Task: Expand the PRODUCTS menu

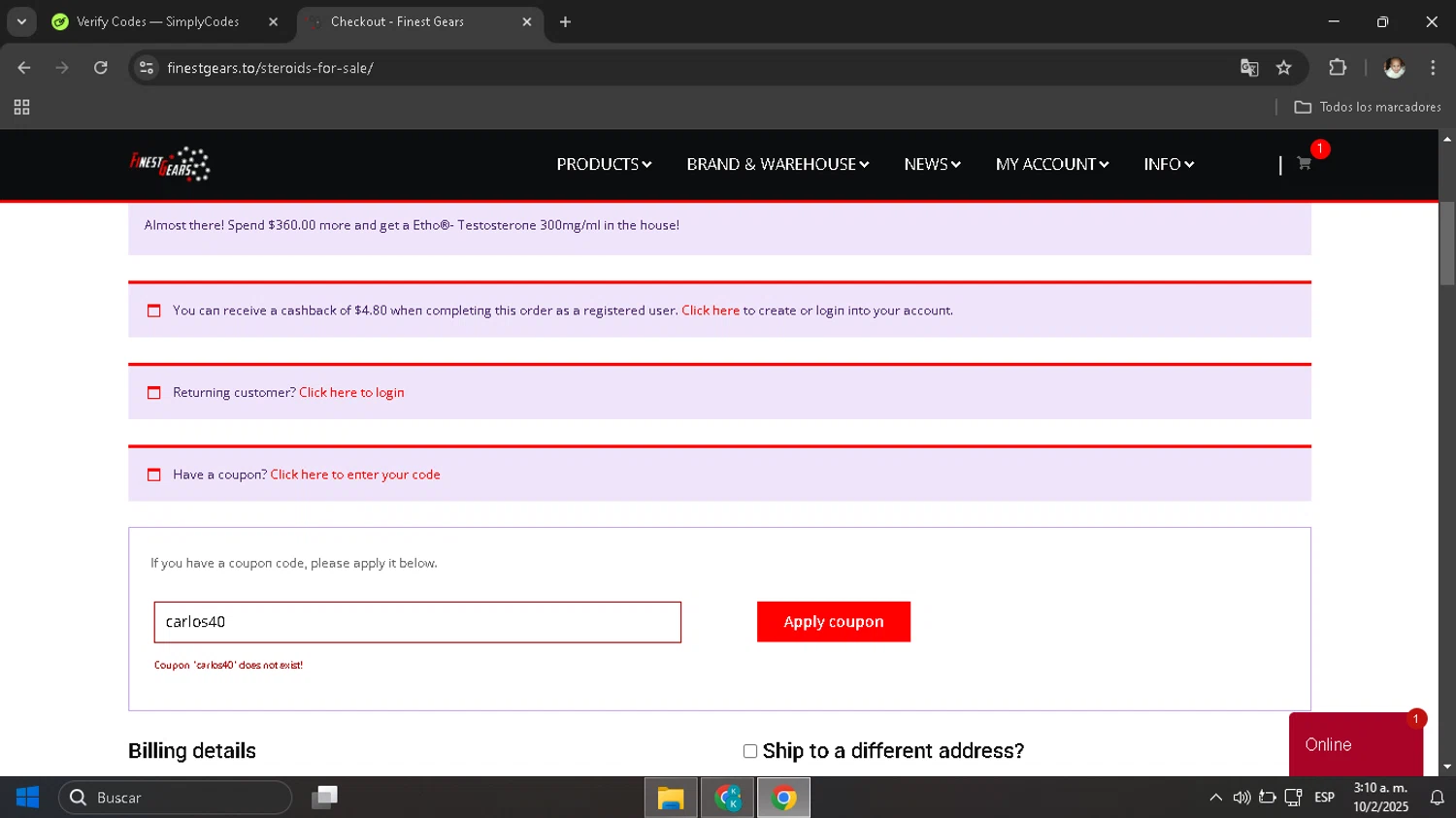Action: [x=604, y=164]
